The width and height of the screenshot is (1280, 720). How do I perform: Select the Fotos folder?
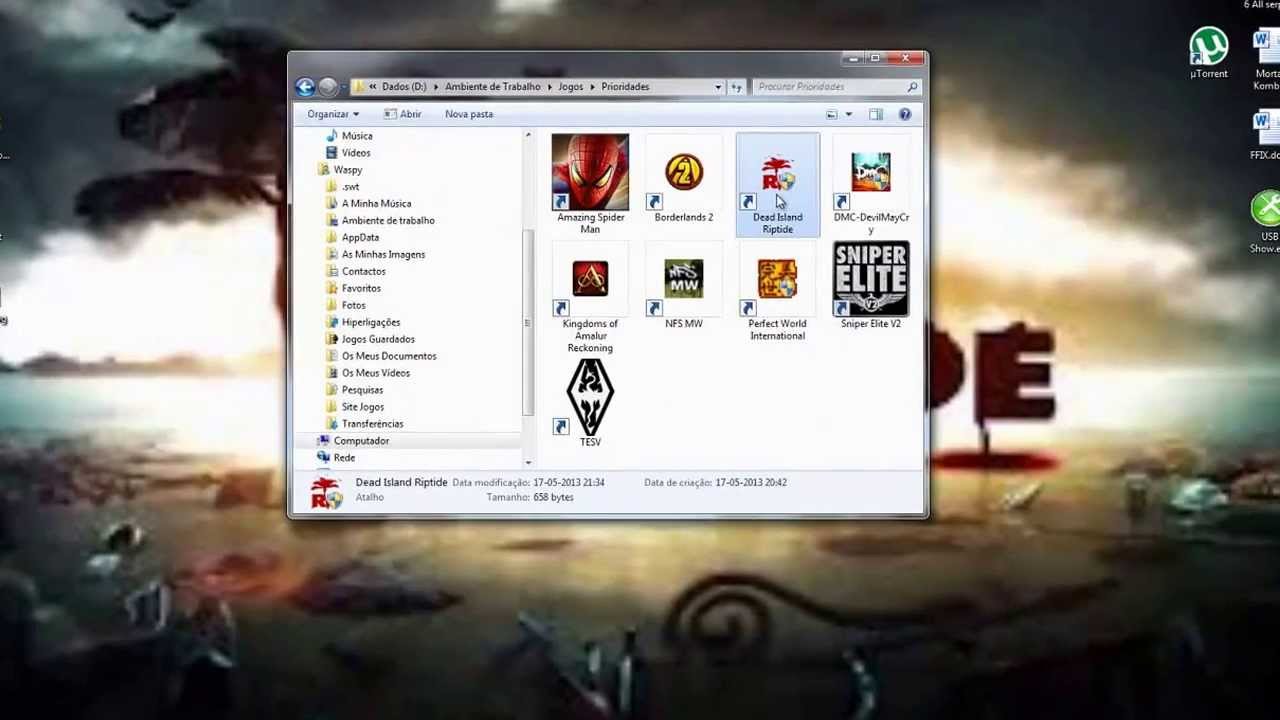click(x=353, y=306)
